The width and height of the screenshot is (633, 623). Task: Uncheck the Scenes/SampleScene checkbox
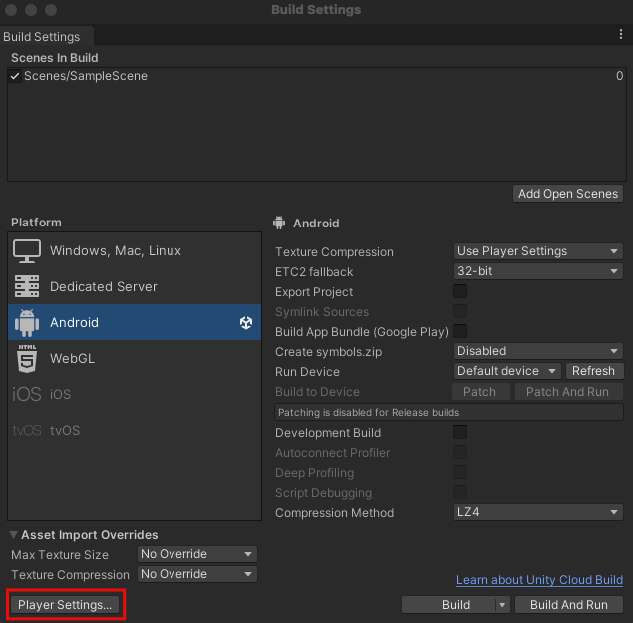(x=15, y=76)
